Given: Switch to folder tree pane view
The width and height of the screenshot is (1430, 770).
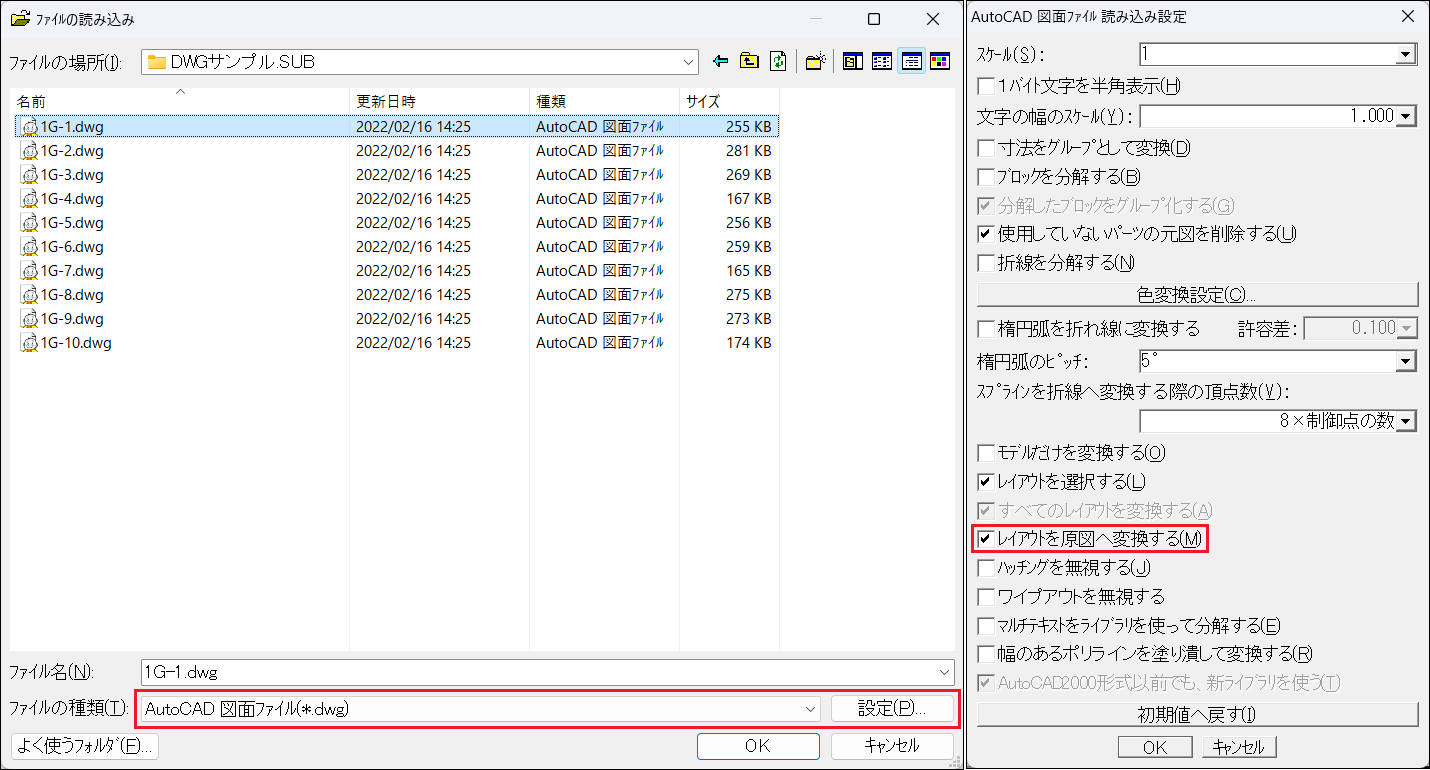Looking at the screenshot, I should click(852, 62).
